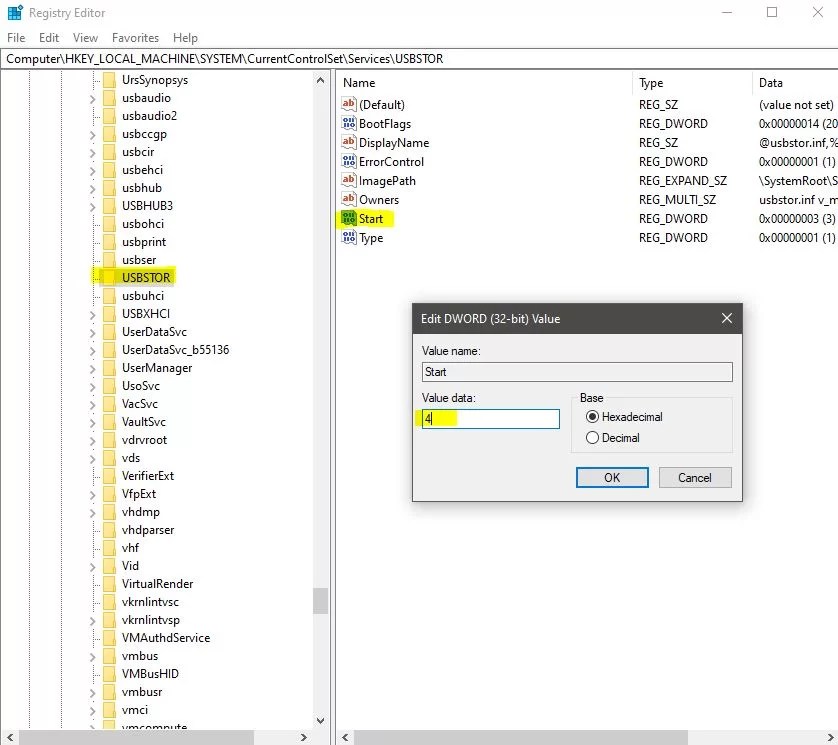Select the Type DWORD value icon

(348, 237)
